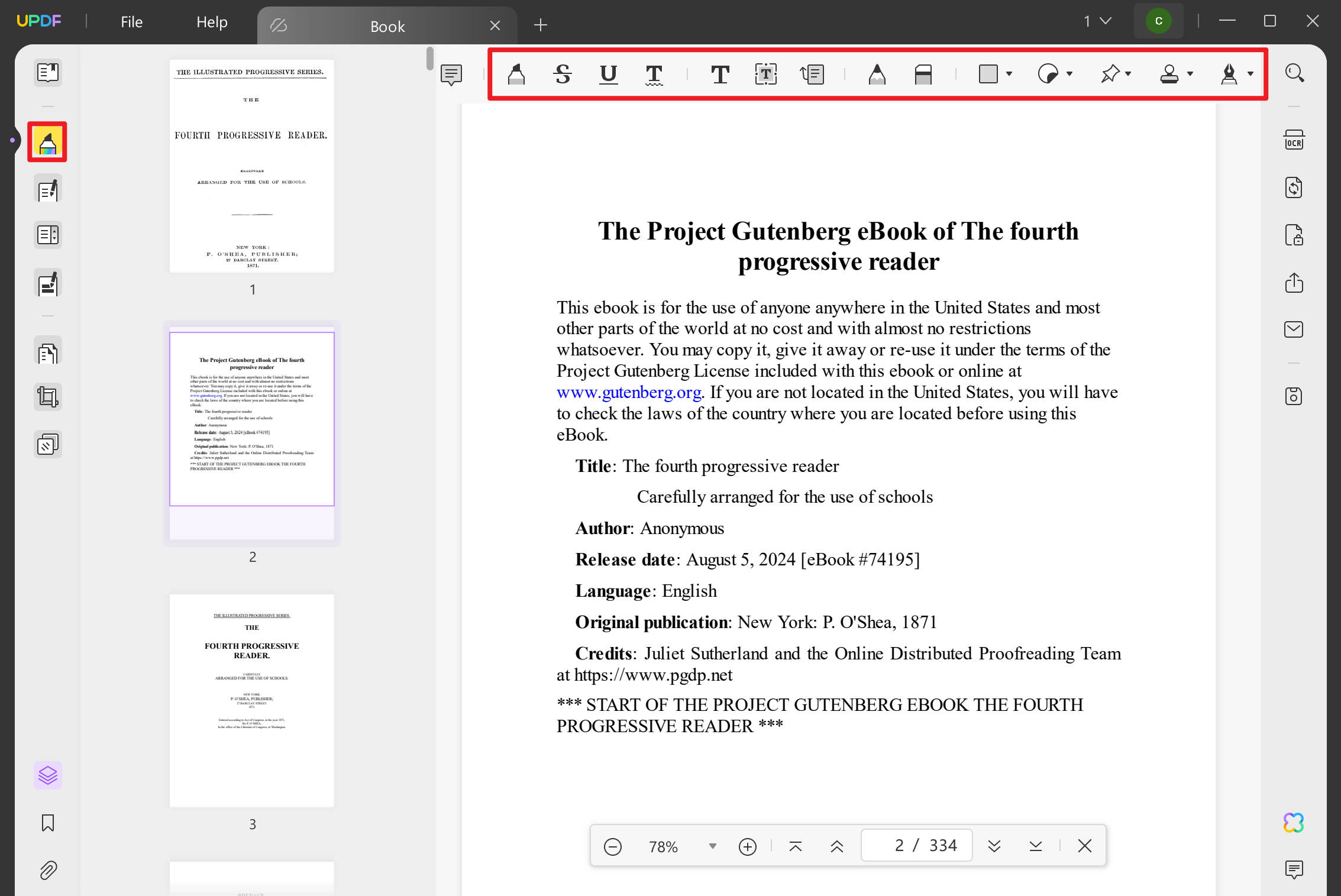The height and width of the screenshot is (896, 1341).
Task: Expand the shapes dropdown arrow
Action: click(1009, 74)
